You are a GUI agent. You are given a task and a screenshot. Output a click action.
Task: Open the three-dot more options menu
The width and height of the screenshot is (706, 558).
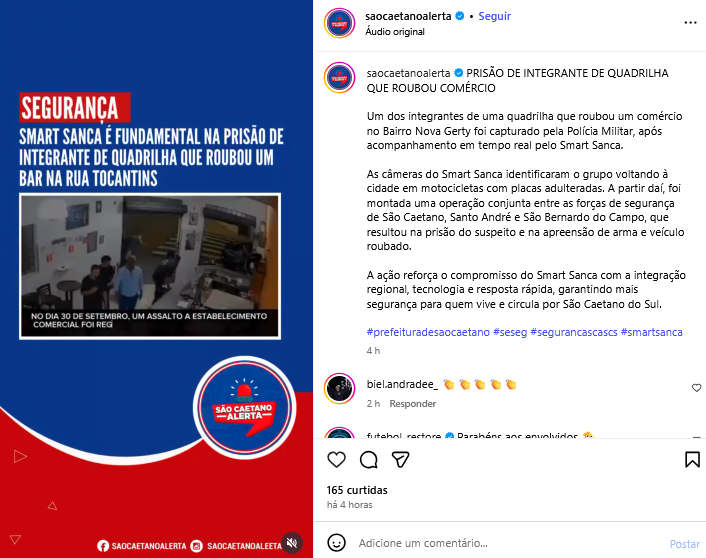coord(690,23)
